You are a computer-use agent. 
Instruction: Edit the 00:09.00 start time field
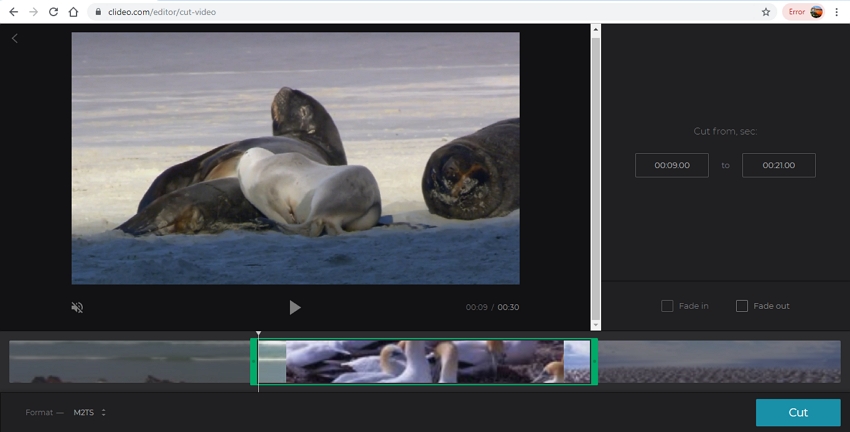click(x=671, y=165)
